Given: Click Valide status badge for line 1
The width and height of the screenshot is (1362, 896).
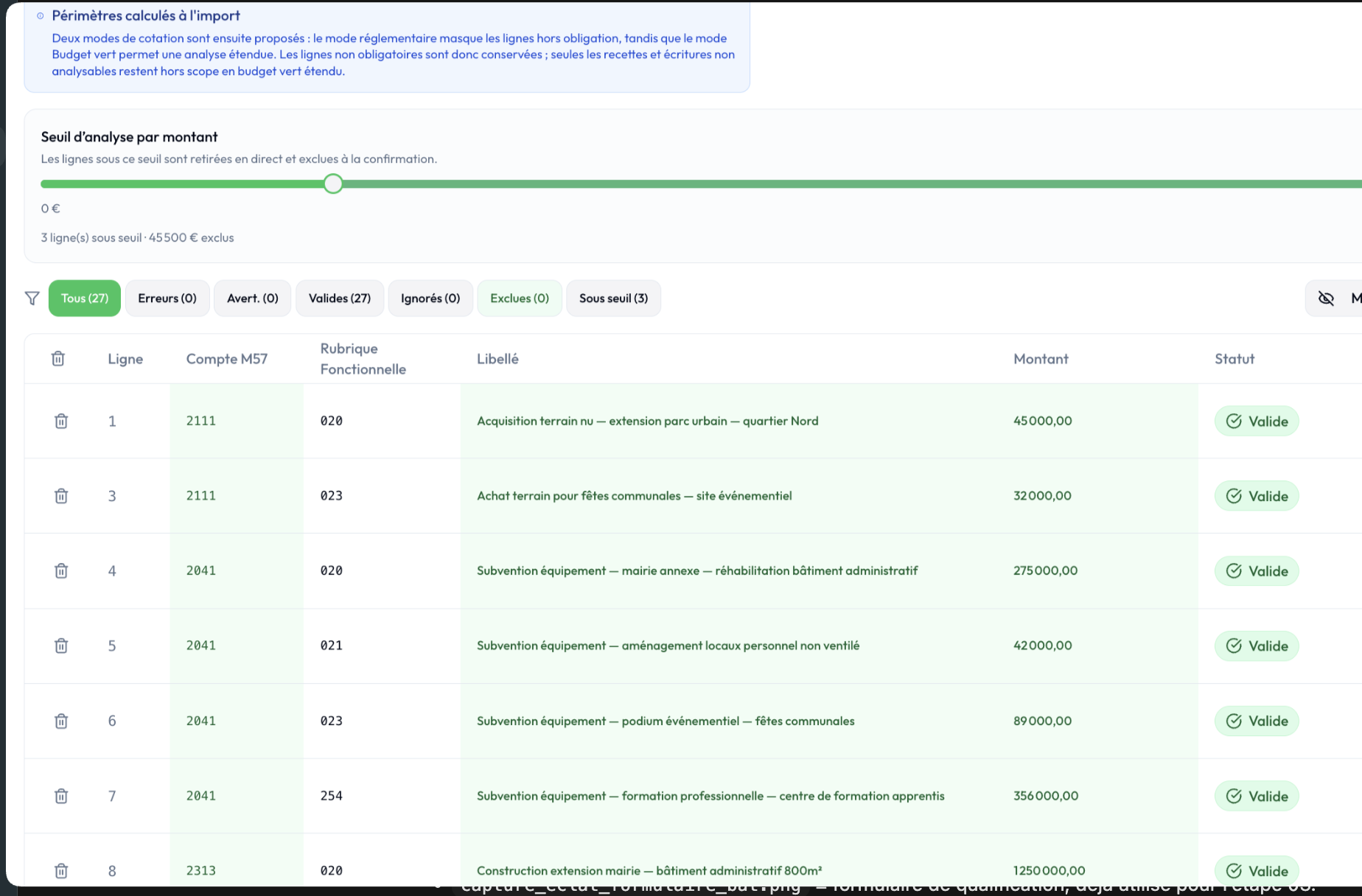Looking at the screenshot, I should coord(1256,421).
